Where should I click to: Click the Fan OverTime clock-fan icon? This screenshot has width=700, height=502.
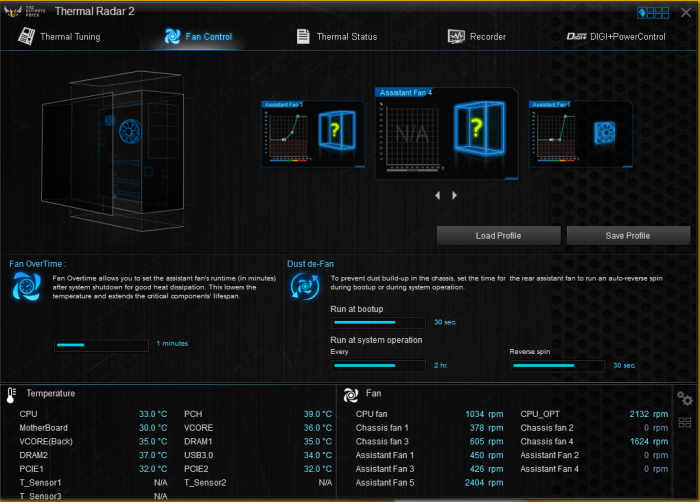point(27,286)
